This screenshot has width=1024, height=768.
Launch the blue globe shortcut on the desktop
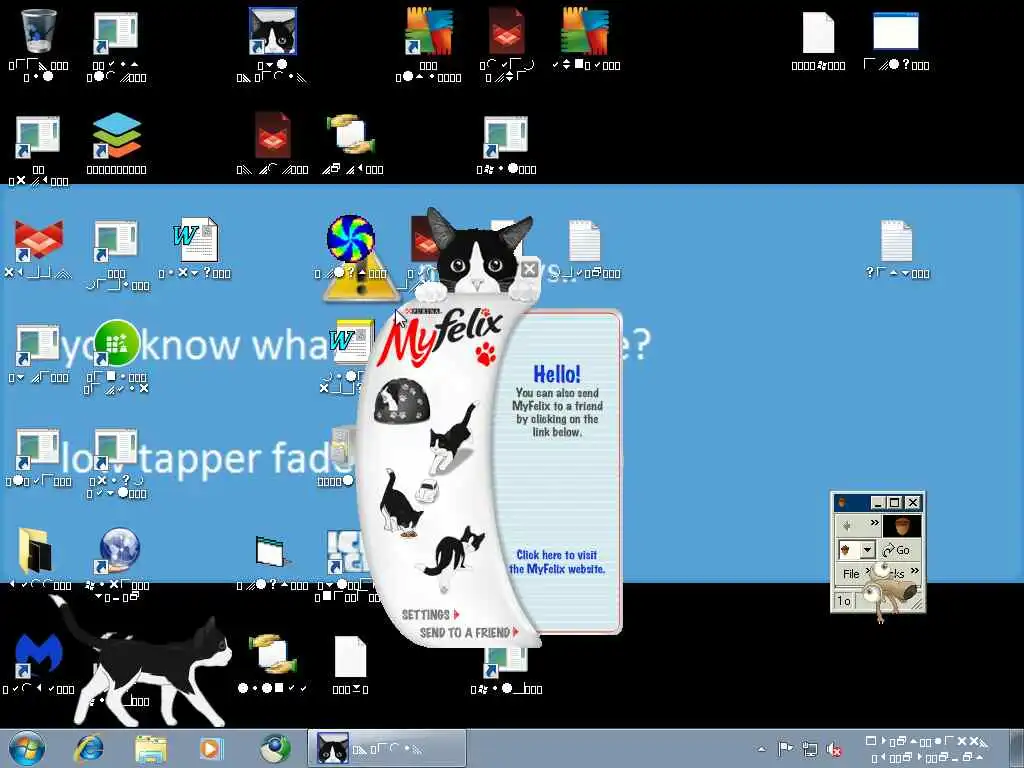(119, 551)
